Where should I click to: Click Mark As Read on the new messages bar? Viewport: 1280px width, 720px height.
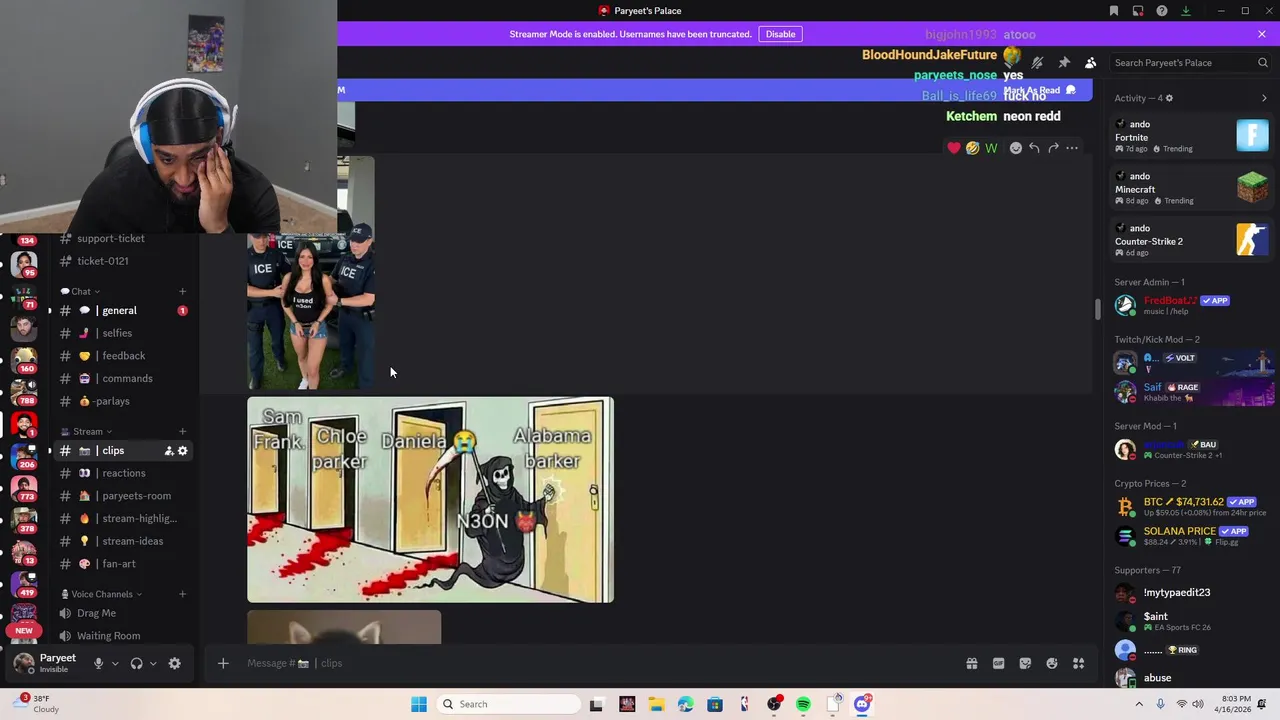[1040, 90]
